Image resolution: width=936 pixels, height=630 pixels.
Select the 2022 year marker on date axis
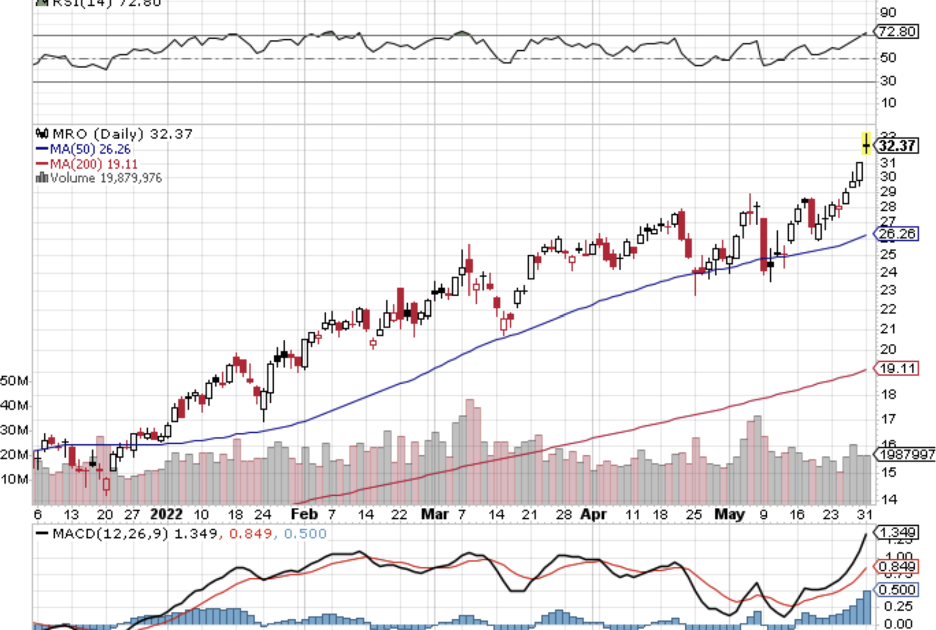(164, 513)
